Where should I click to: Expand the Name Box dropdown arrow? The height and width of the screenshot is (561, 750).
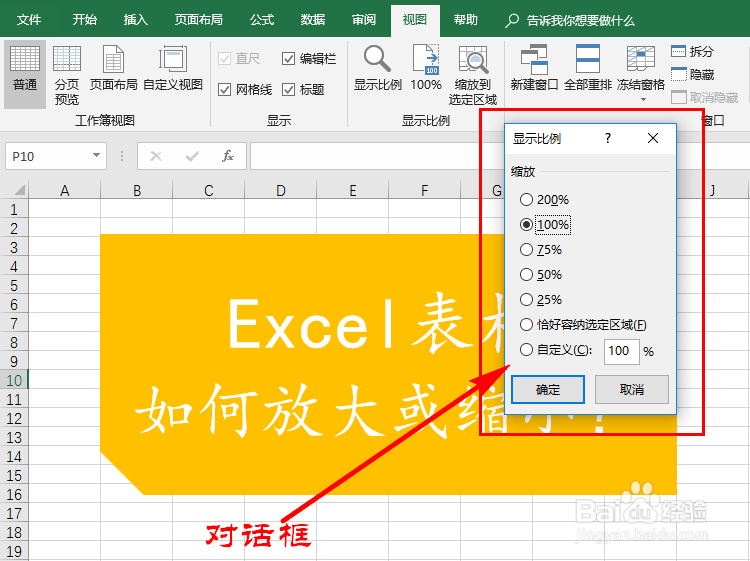click(96, 155)
